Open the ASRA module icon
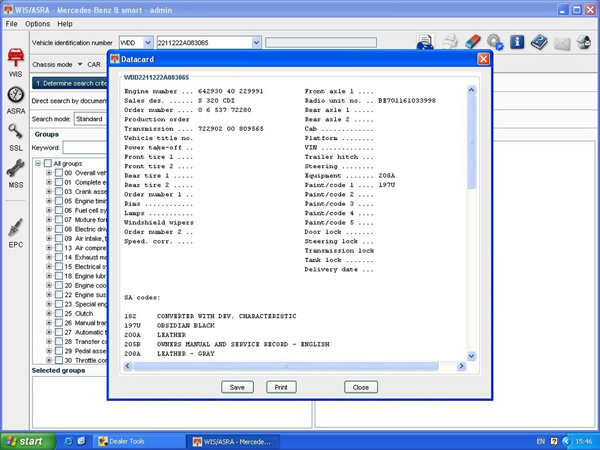Screen dimensions: 600x450 [x=16, y=100]
